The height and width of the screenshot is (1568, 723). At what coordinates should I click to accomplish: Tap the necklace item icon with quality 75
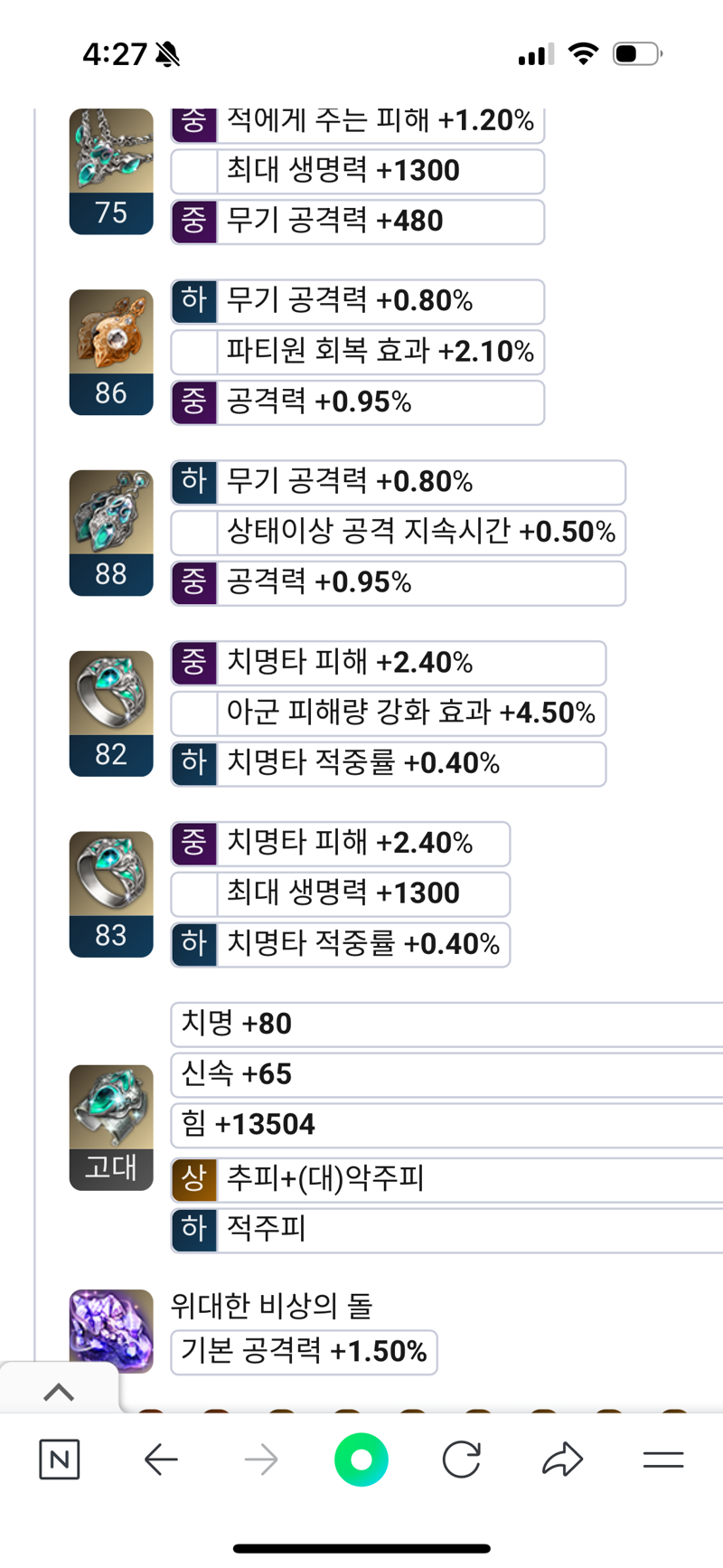[x=111, y=171]
